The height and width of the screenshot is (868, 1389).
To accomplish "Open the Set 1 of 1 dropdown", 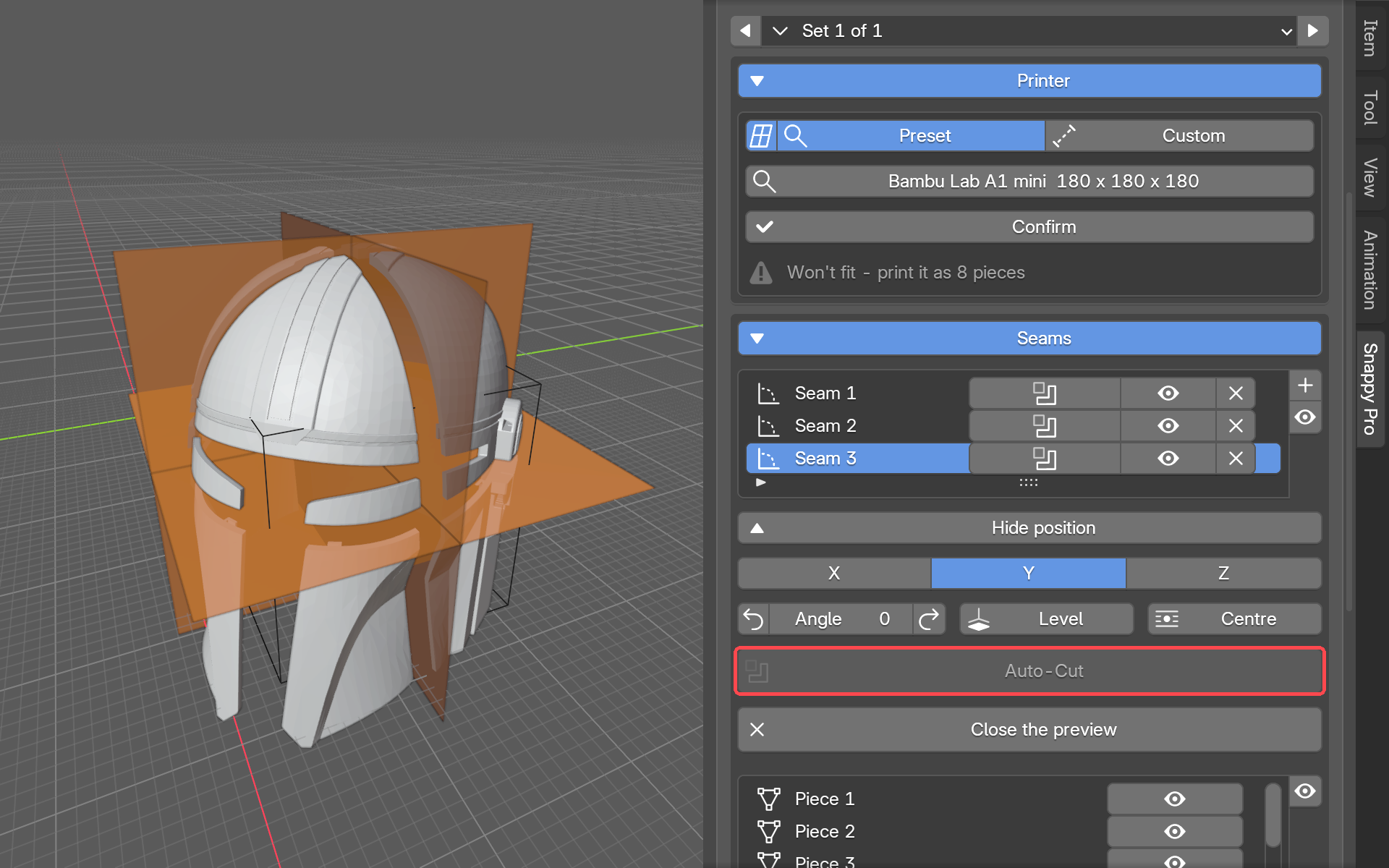I will [1029, 30].
